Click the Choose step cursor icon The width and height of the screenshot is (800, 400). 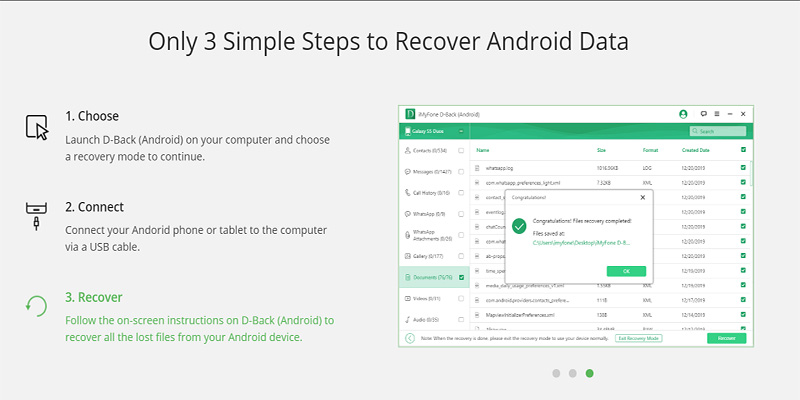coord(37,128)
